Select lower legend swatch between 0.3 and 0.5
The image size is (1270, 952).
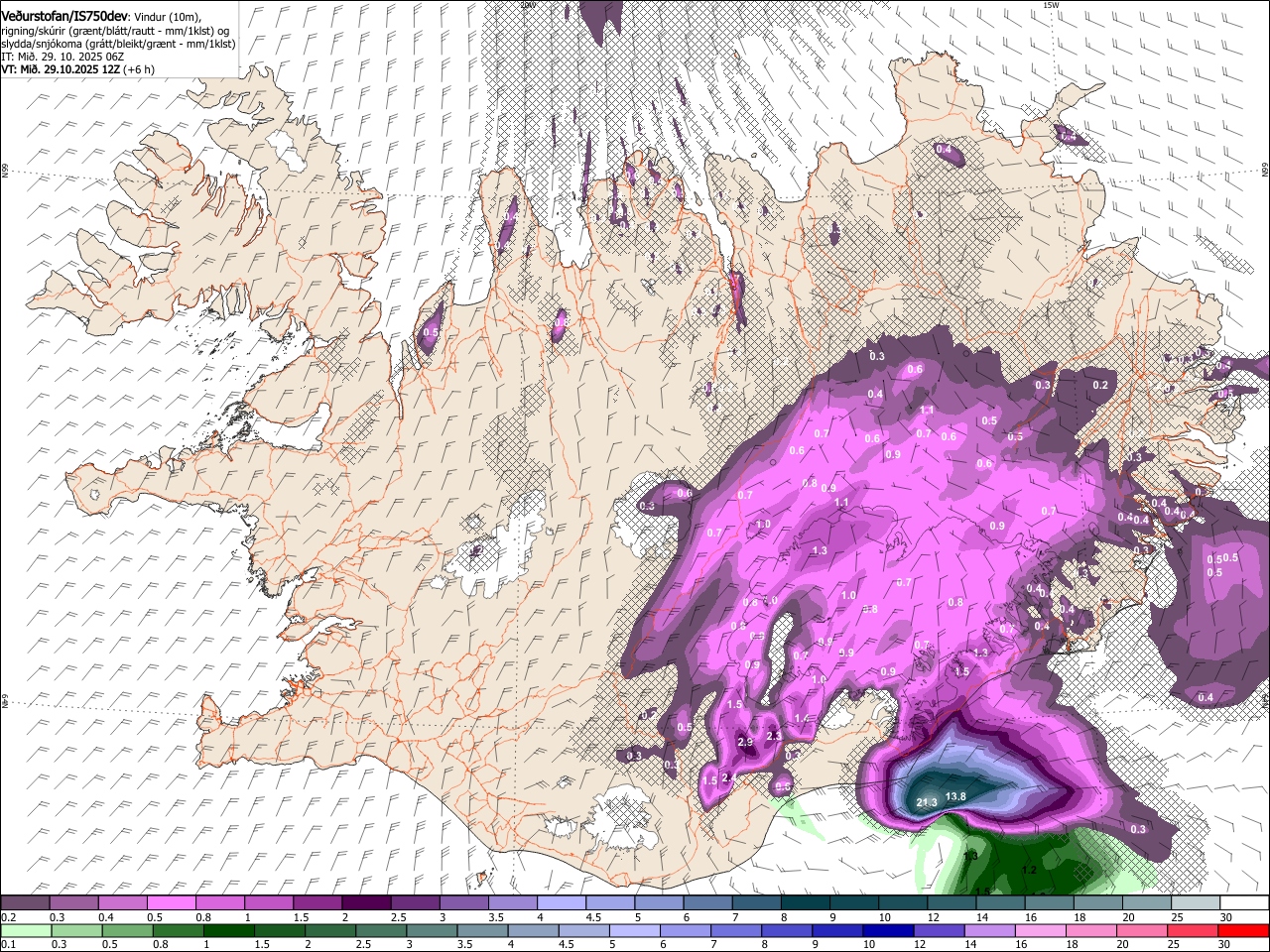point(76,930)
